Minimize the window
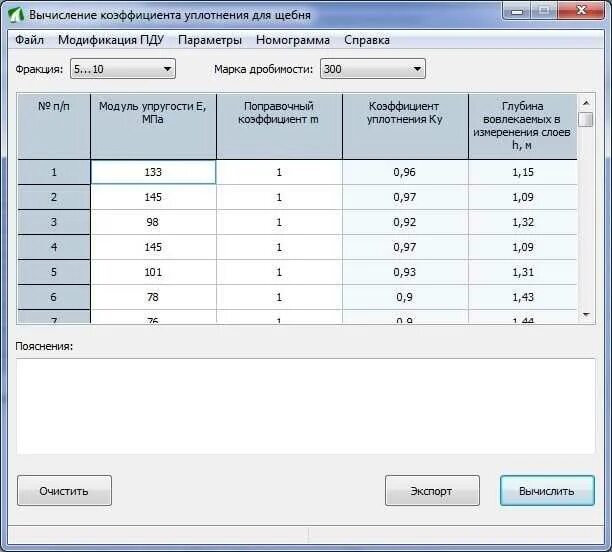The height and width of the screenshot is (552, 612). (517, 11)
